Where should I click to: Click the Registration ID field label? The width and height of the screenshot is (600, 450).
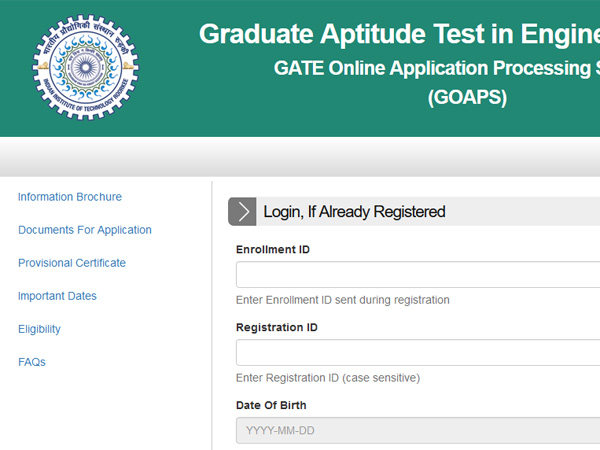click(277, 327)
